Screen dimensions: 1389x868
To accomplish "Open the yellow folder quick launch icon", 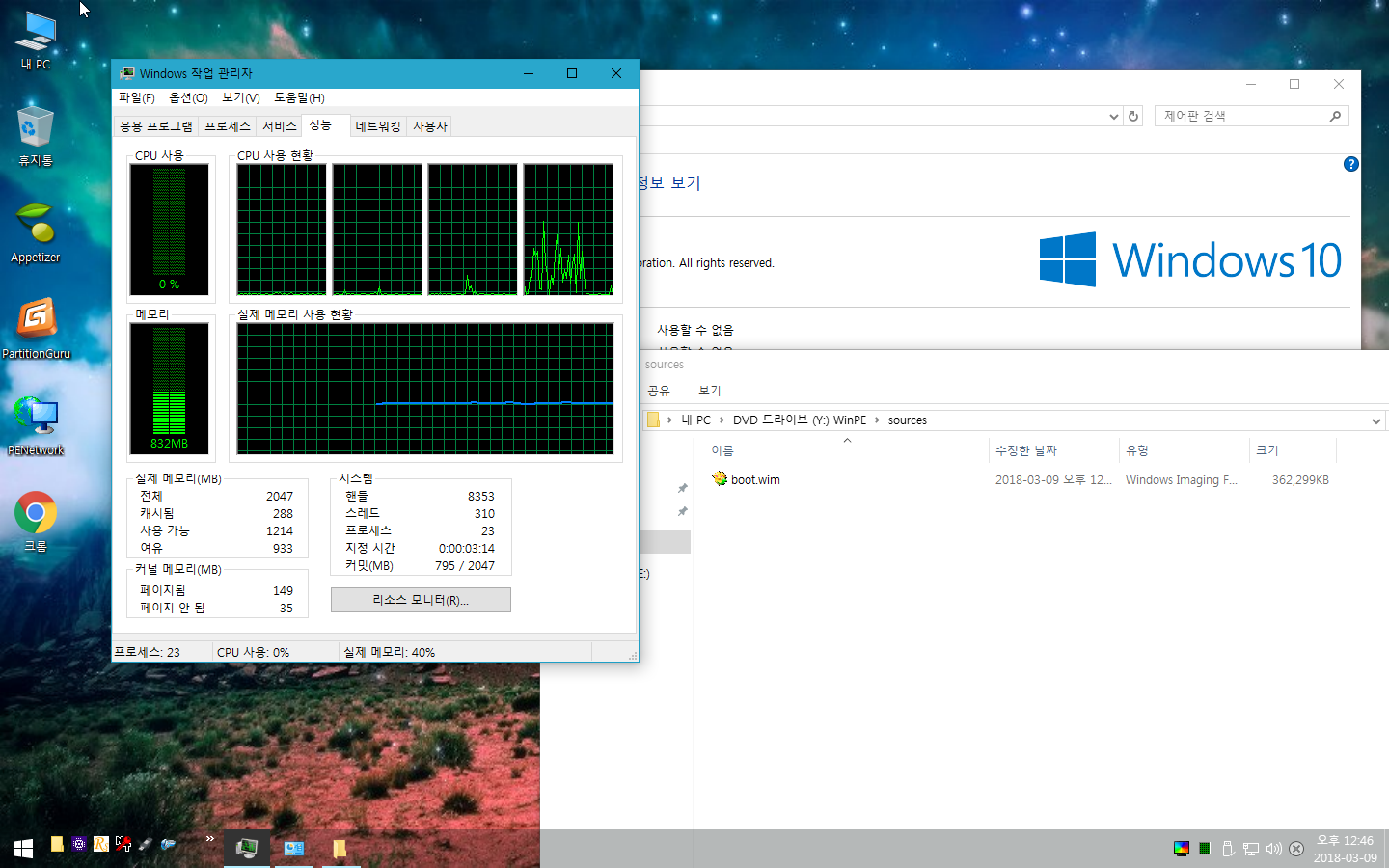I will coord(57,844).
